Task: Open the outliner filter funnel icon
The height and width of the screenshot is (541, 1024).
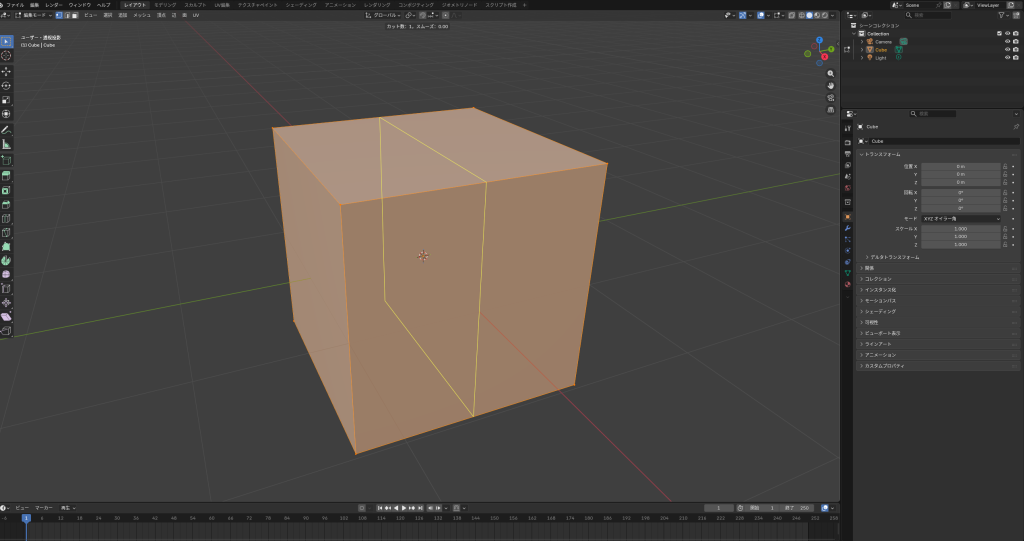Action: tap(1002, 15)
